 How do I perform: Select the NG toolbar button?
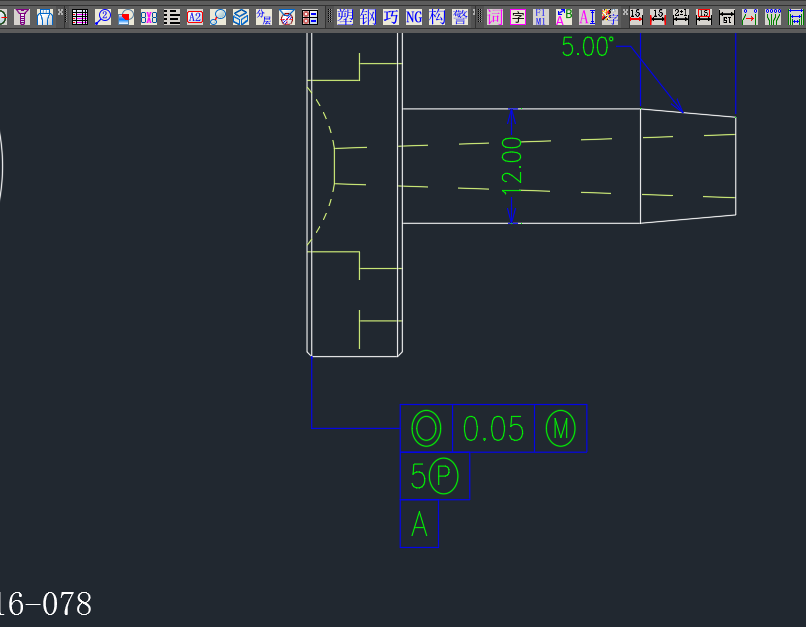tap(414, 17)
